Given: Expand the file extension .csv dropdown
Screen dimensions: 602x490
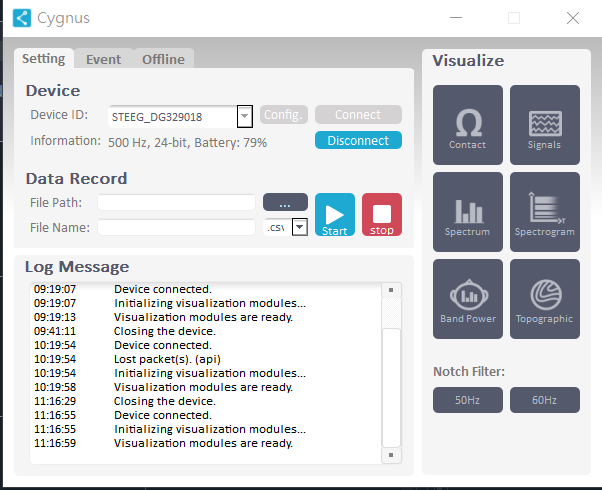Looking at the screenshot, I should pos(300,227).
